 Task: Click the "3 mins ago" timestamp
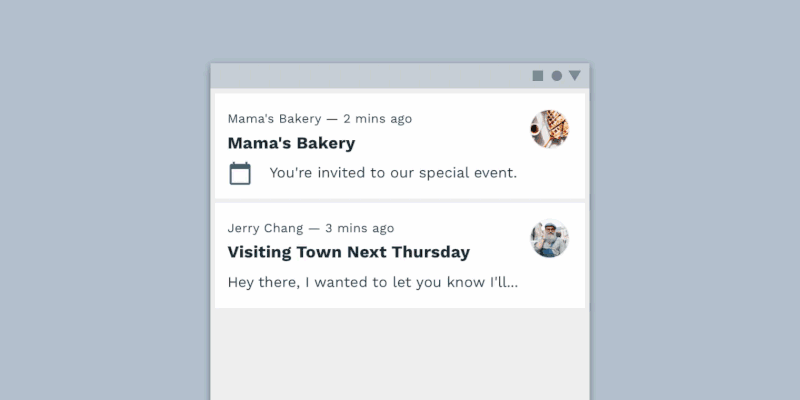[x=359, y=228]
